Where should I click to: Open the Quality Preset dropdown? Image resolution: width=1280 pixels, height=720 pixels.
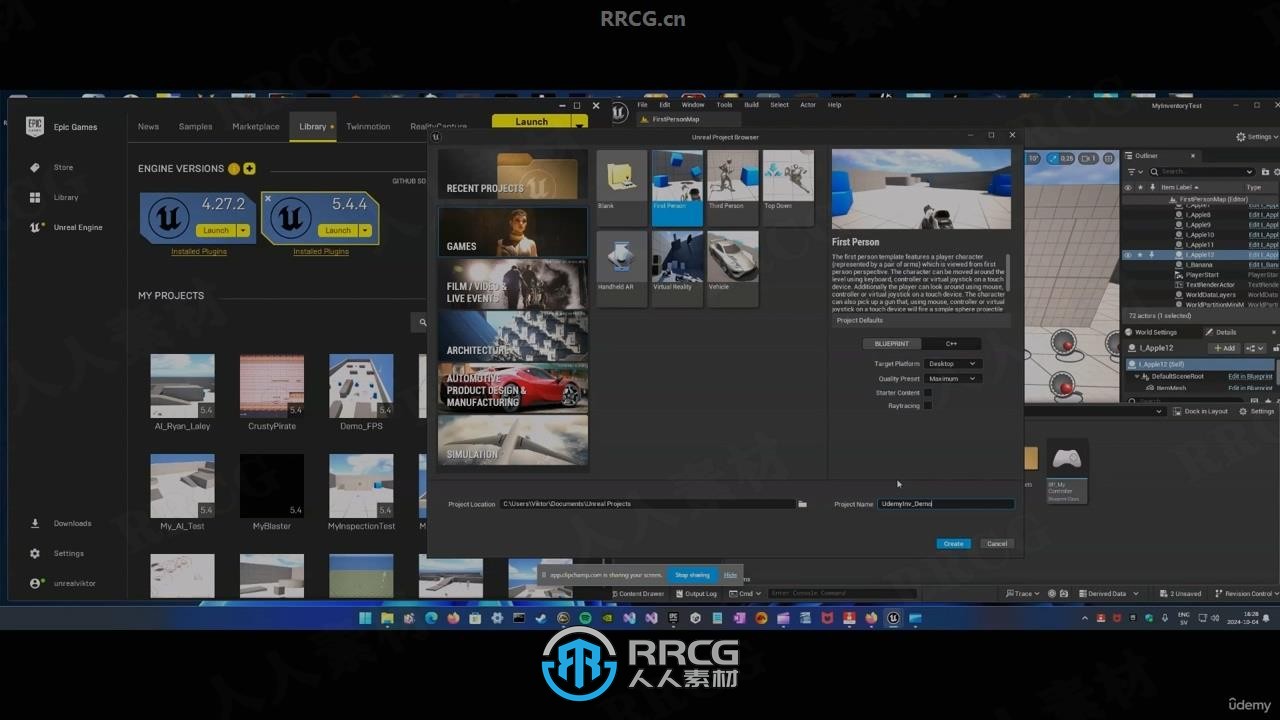(952, 379)
